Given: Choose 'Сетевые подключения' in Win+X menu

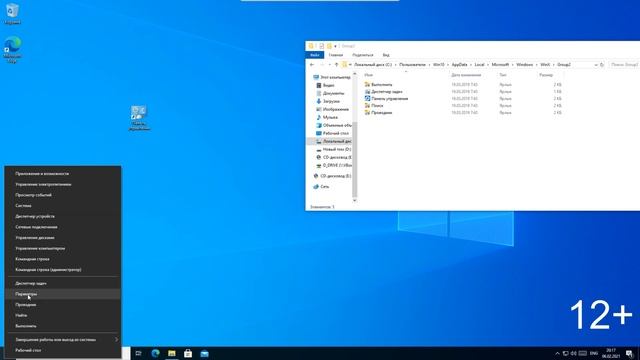Looking at the screenshot, I should coord(63,227).
